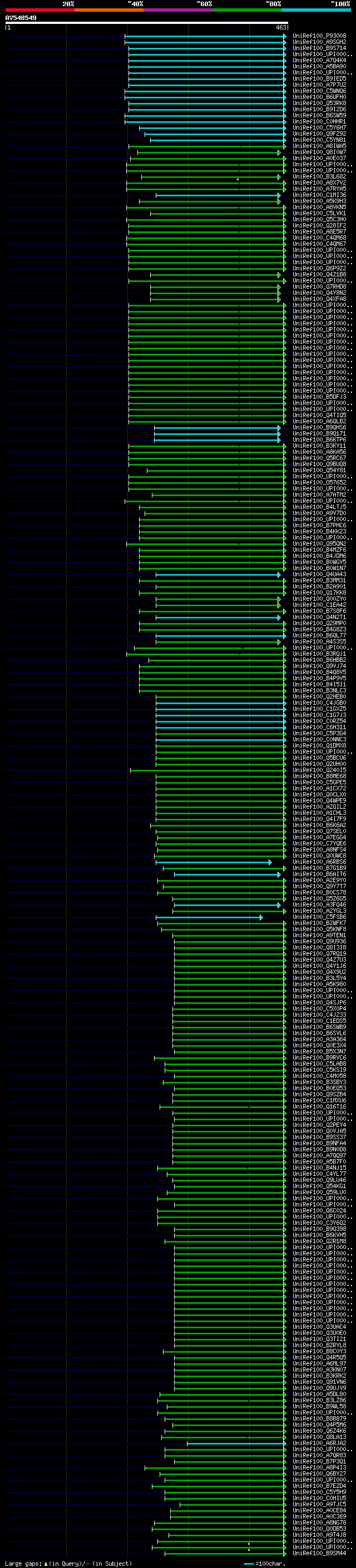
Task: Open hit UniRef100_Q17KK8
Action: pyautogui.click(x=319, y=592)
